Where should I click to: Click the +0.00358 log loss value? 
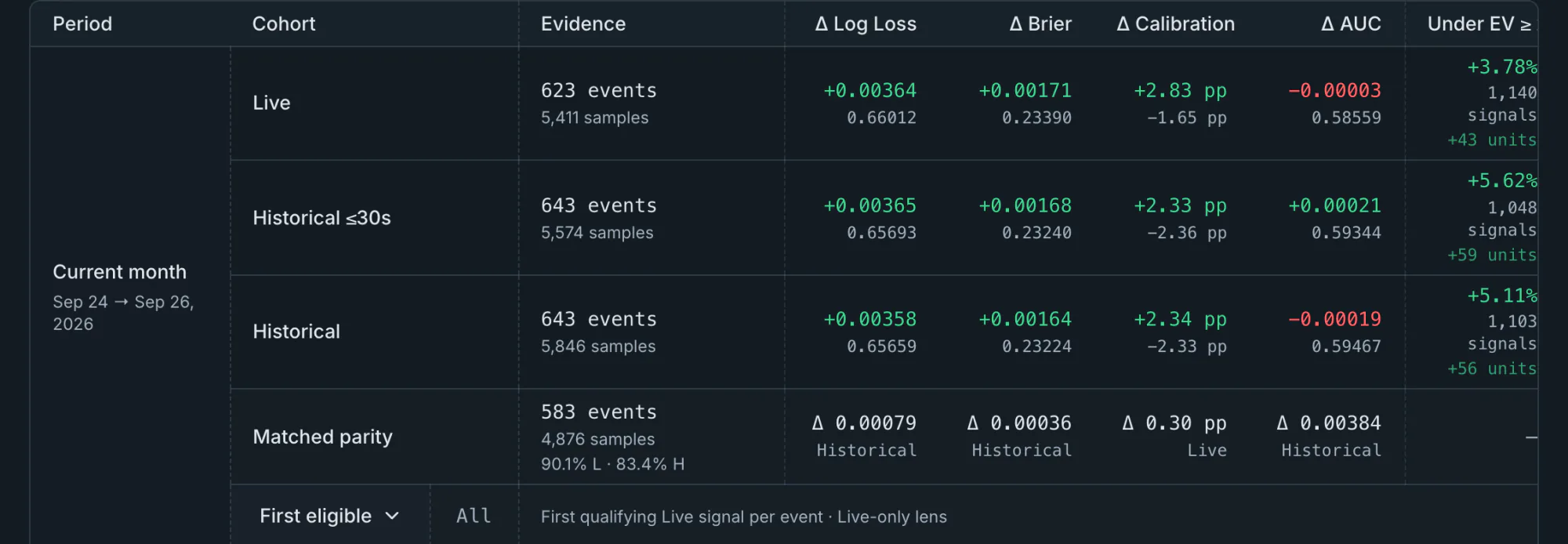pyautogui.click(x=869, y=319)
